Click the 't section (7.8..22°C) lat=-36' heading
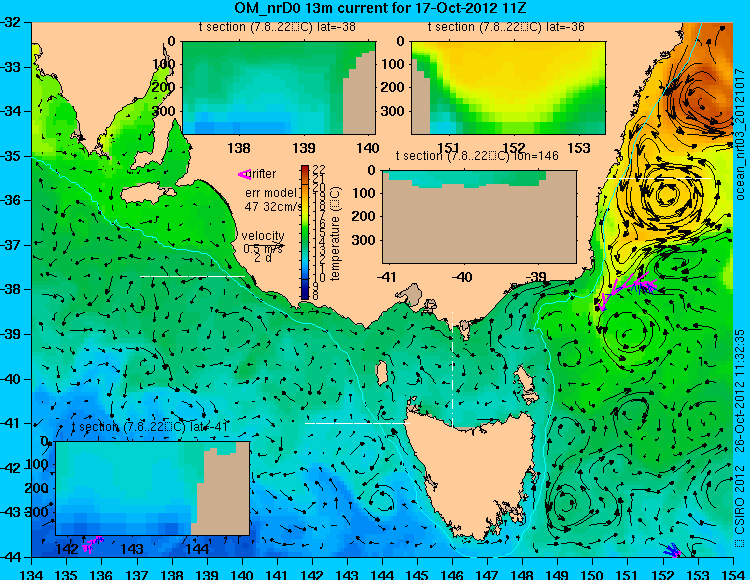The height and width of the screenshot is (580, 750). [x=506, y=27]
